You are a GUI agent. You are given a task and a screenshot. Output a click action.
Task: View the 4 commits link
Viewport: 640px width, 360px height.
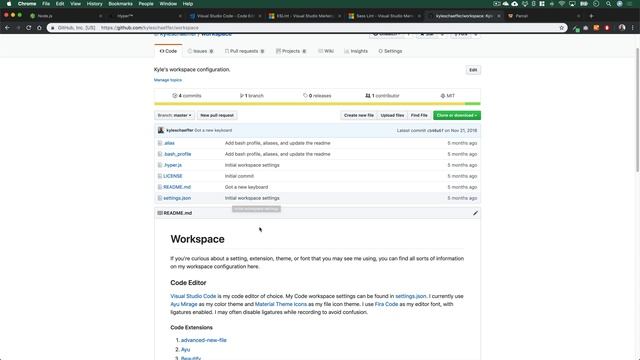coord(187,96)
